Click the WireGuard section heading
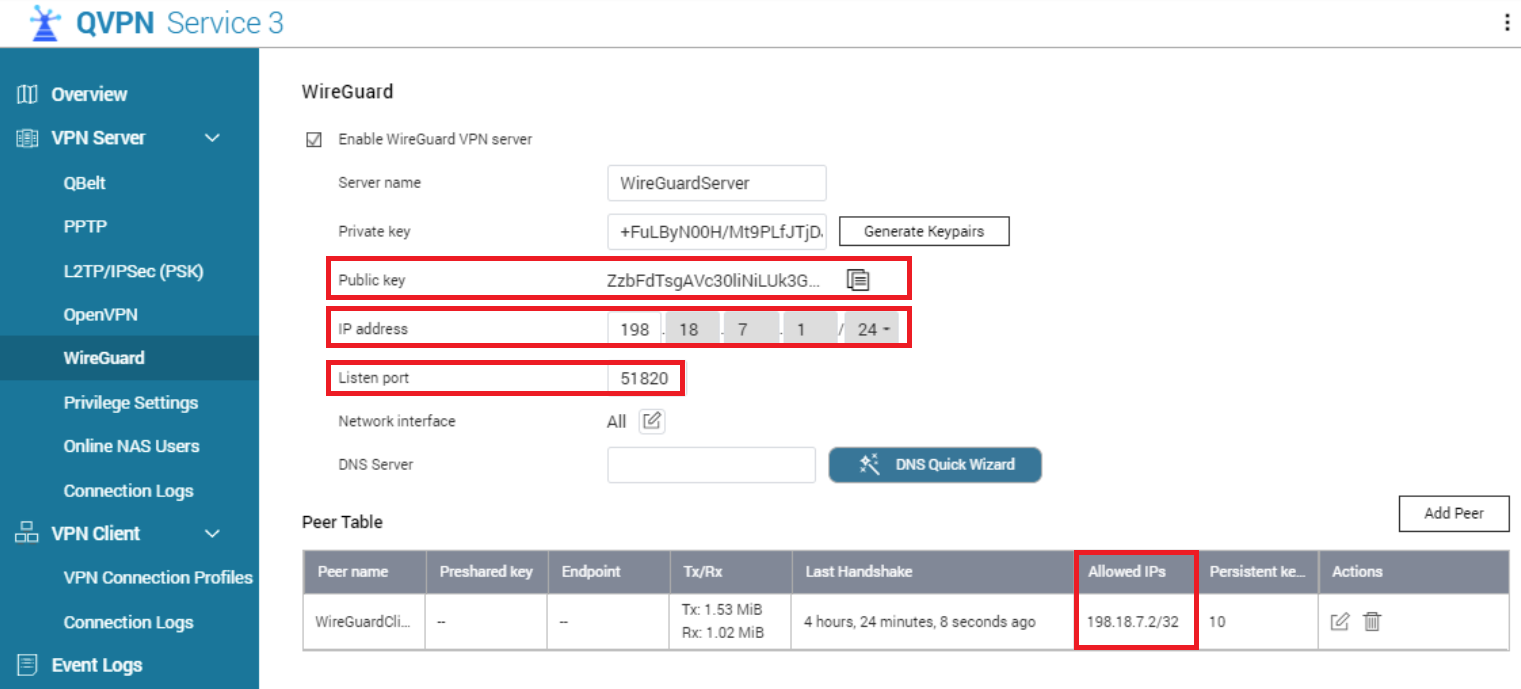The width and height of the screenshot is (1521, 689). (x=348, y=92)
